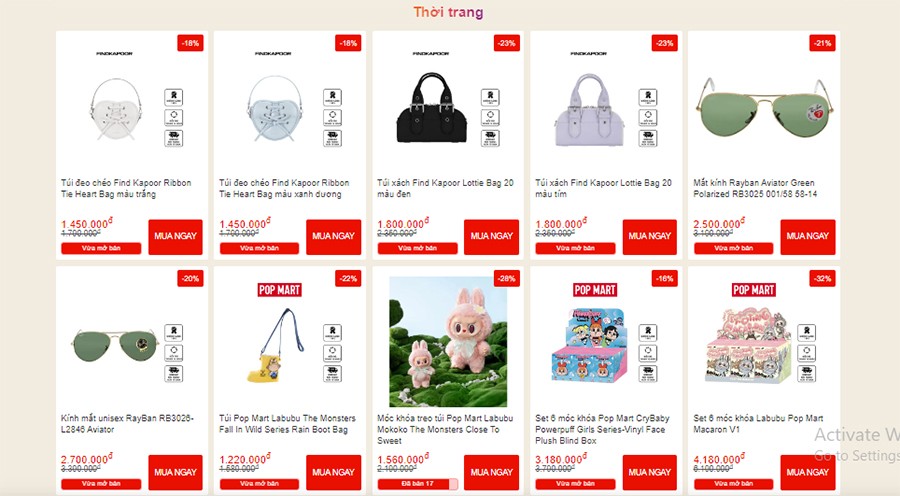View the Labubu Mokoko plush keychain photo
This screenshot has width=900, height=496.
click(448, 342)
